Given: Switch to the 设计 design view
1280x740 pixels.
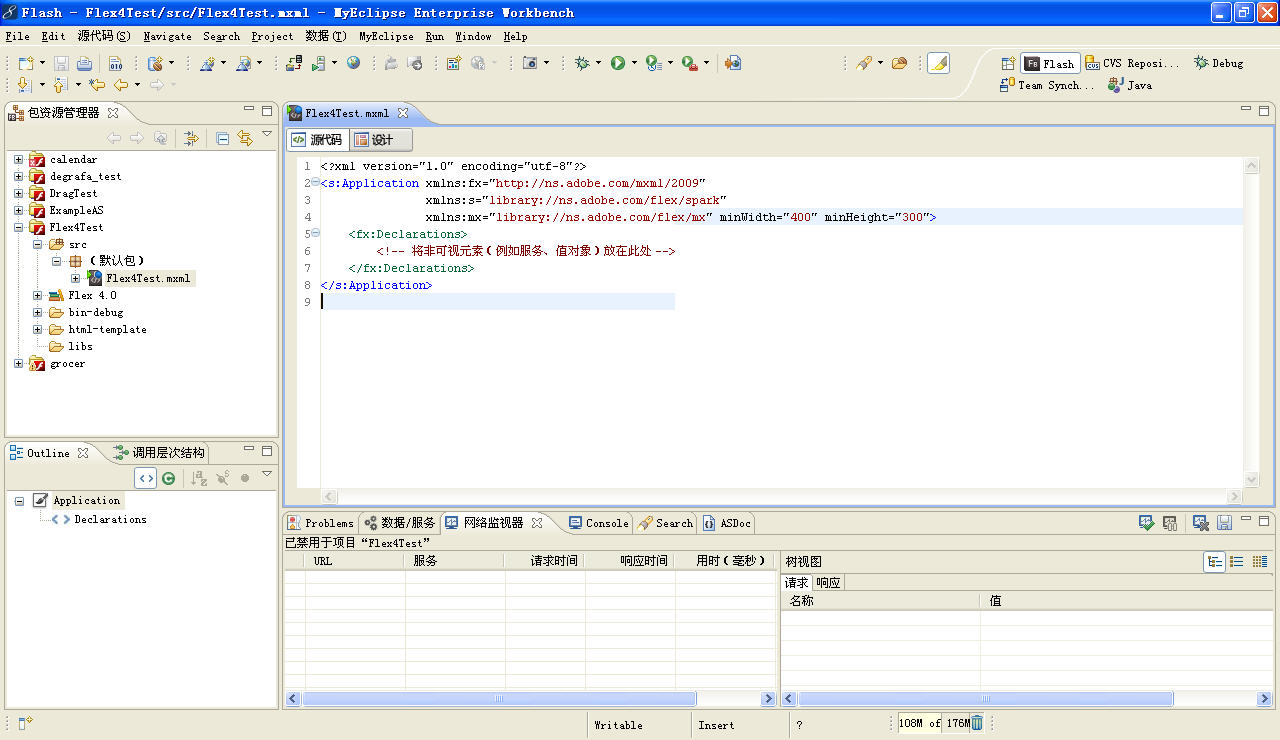Looking at the screenshot, I should pyautogui.click(x=379, y=139).
